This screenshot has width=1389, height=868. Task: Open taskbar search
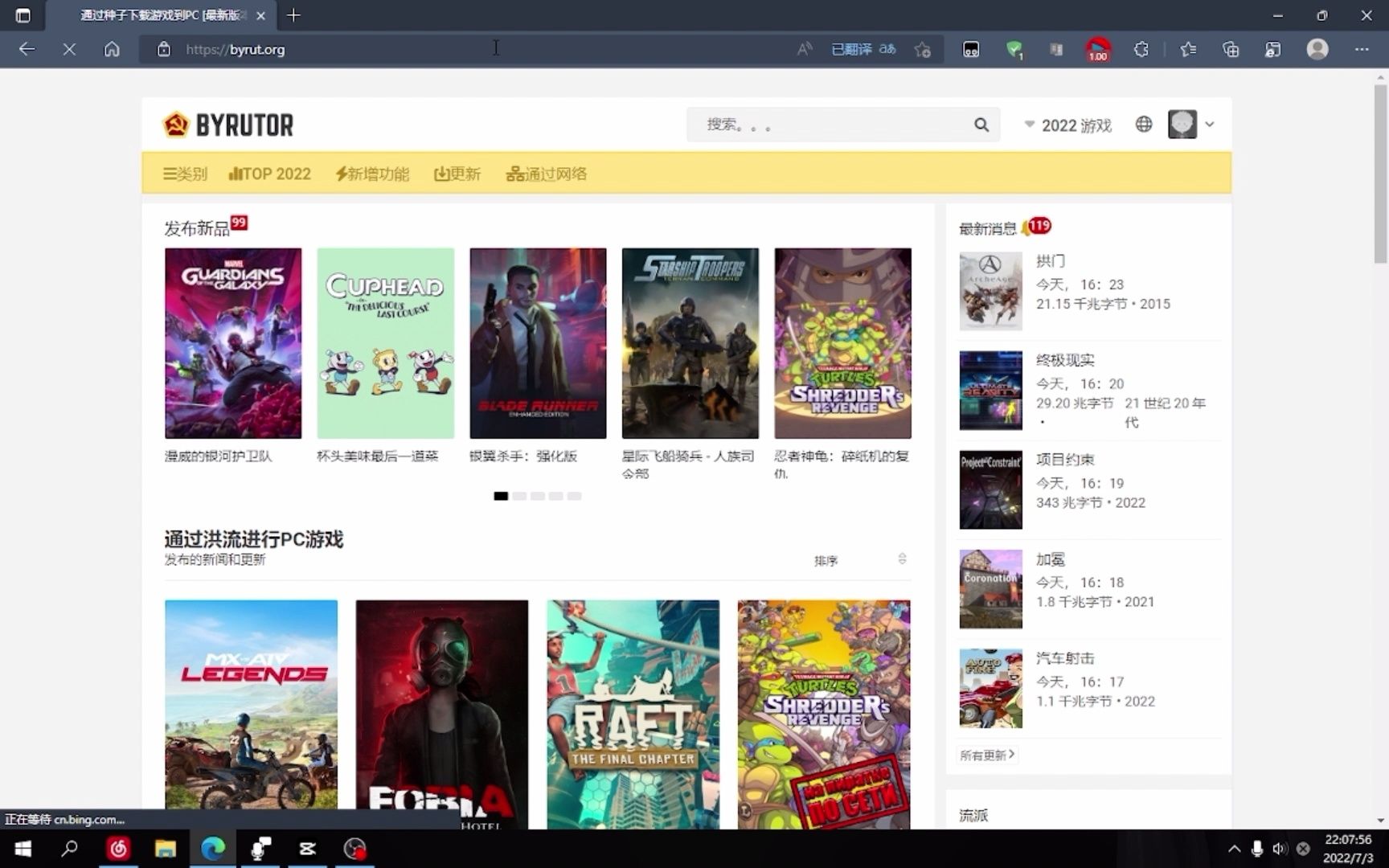[70, 849]
